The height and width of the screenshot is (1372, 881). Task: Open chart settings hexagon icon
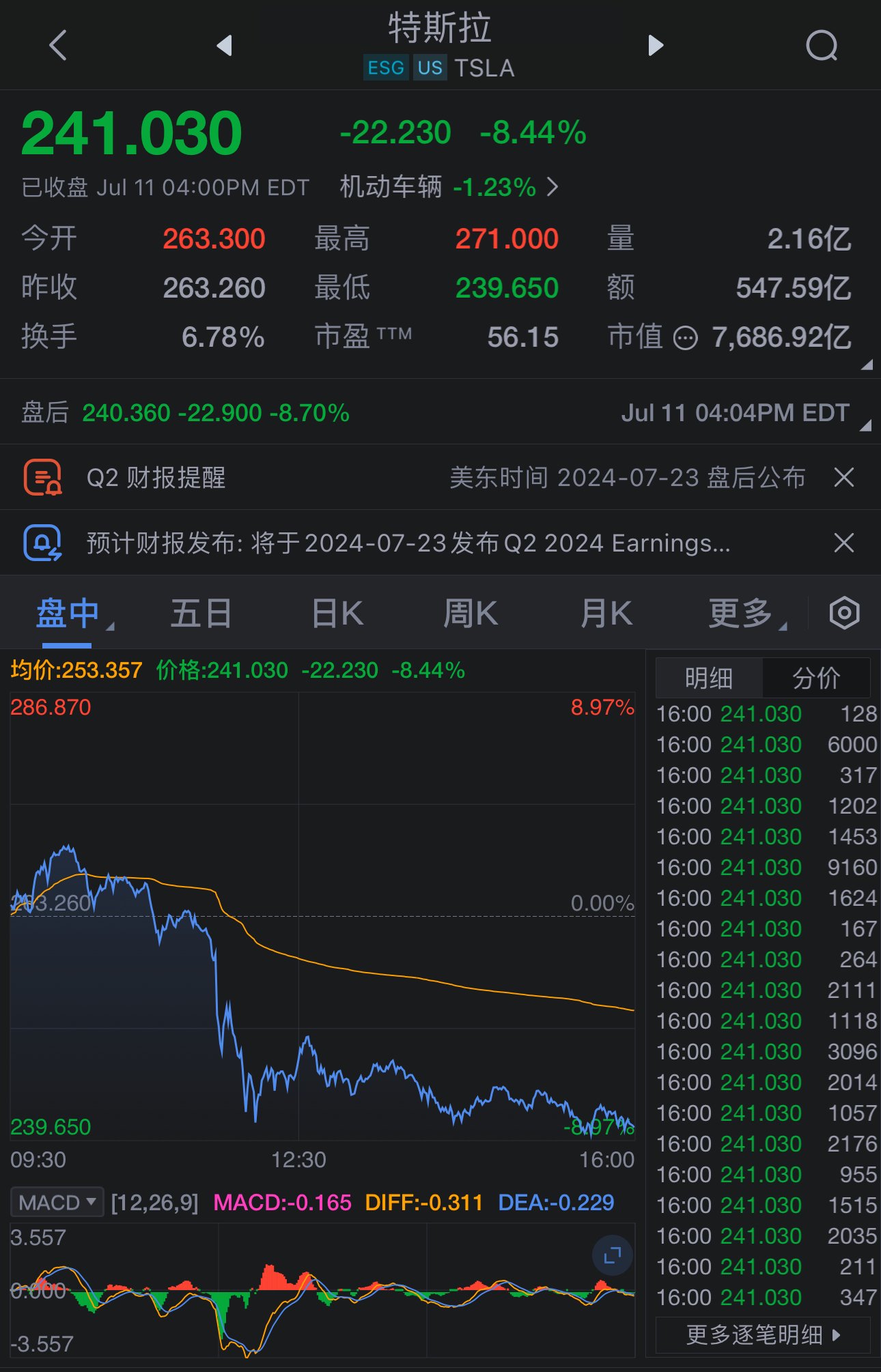click(x=844, y=613)
